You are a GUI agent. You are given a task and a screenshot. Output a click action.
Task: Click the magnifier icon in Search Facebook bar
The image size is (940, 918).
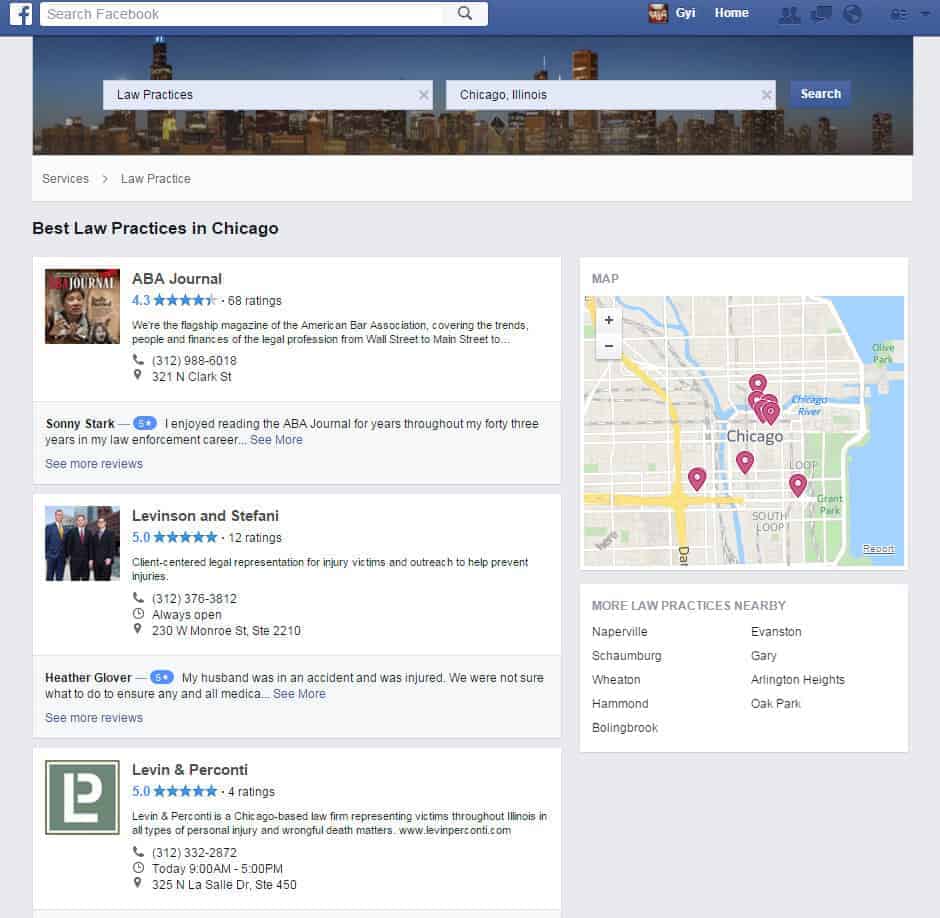pos(465,13)
